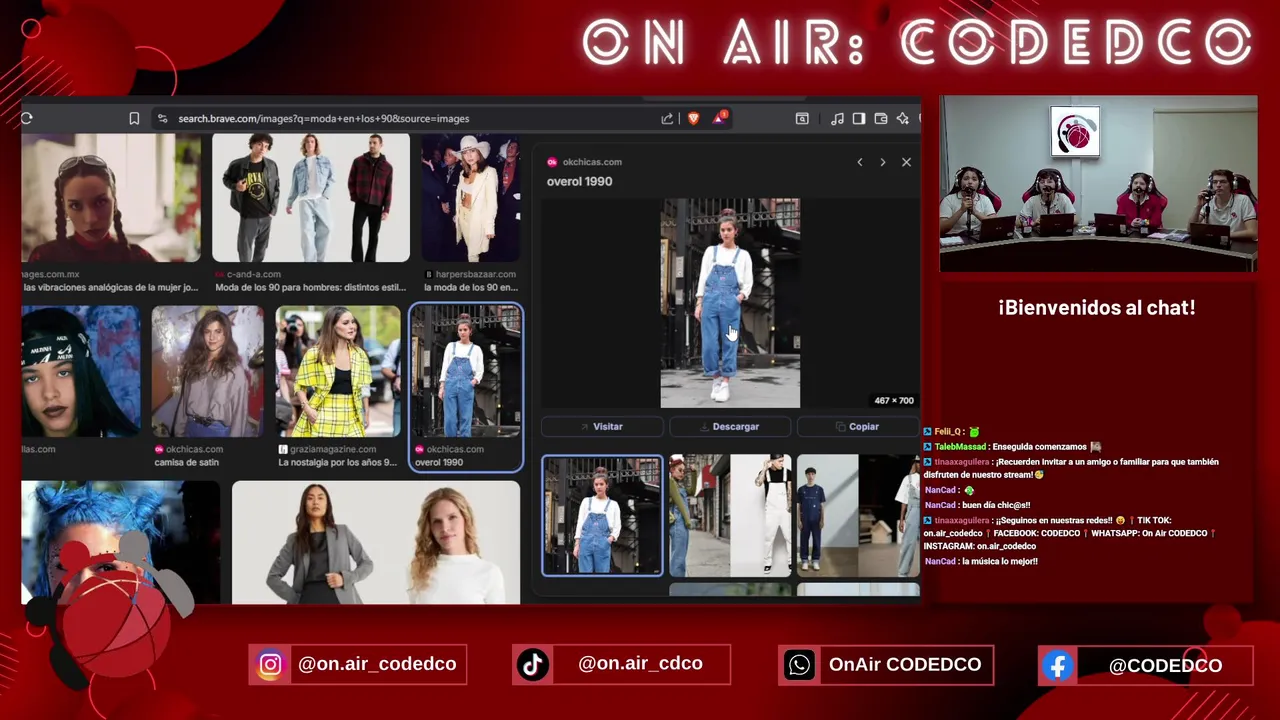Click the 'overol 1990' preview title text

tap(580, 182)
